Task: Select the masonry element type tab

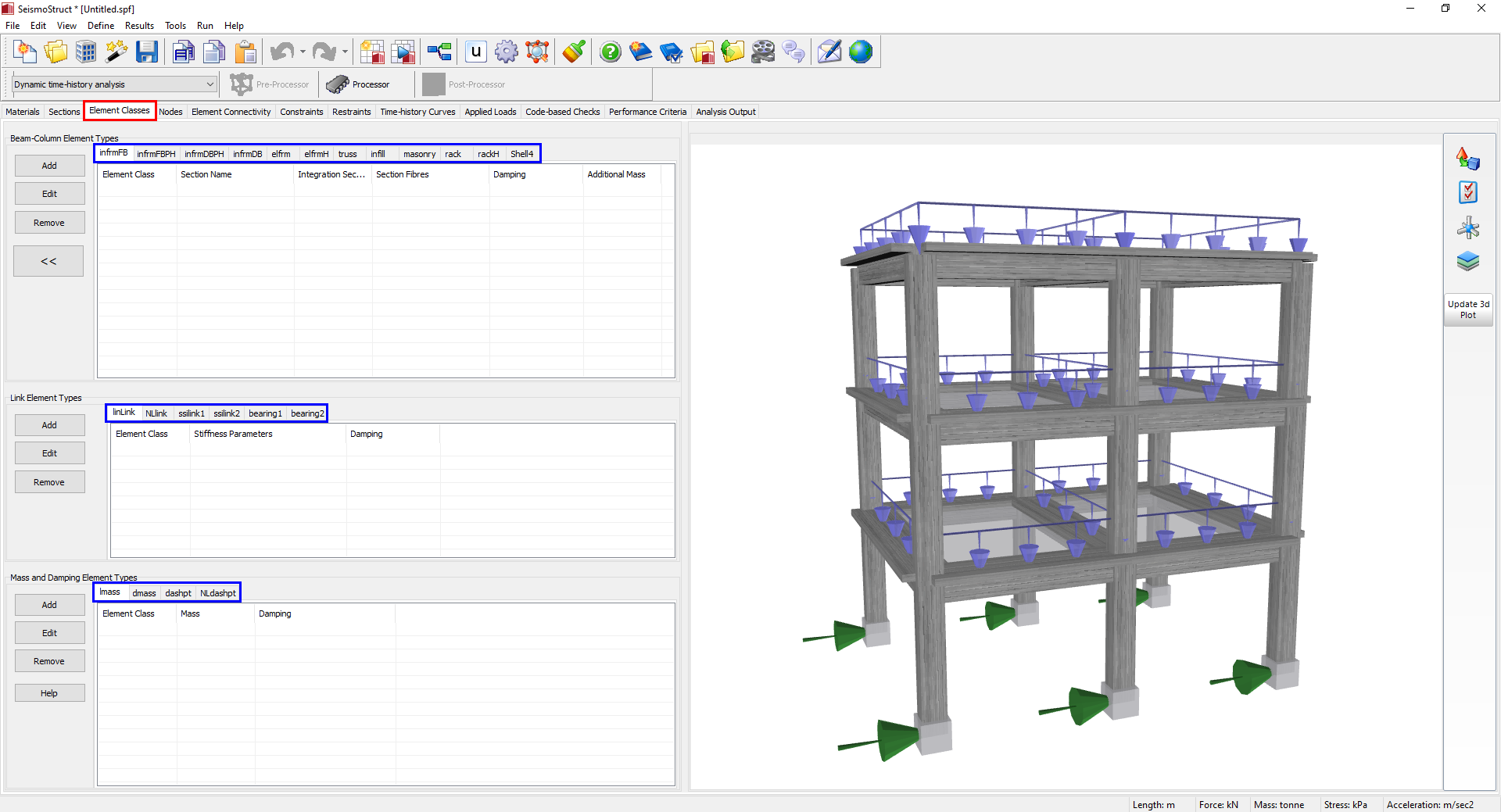Action: [419, 154]
